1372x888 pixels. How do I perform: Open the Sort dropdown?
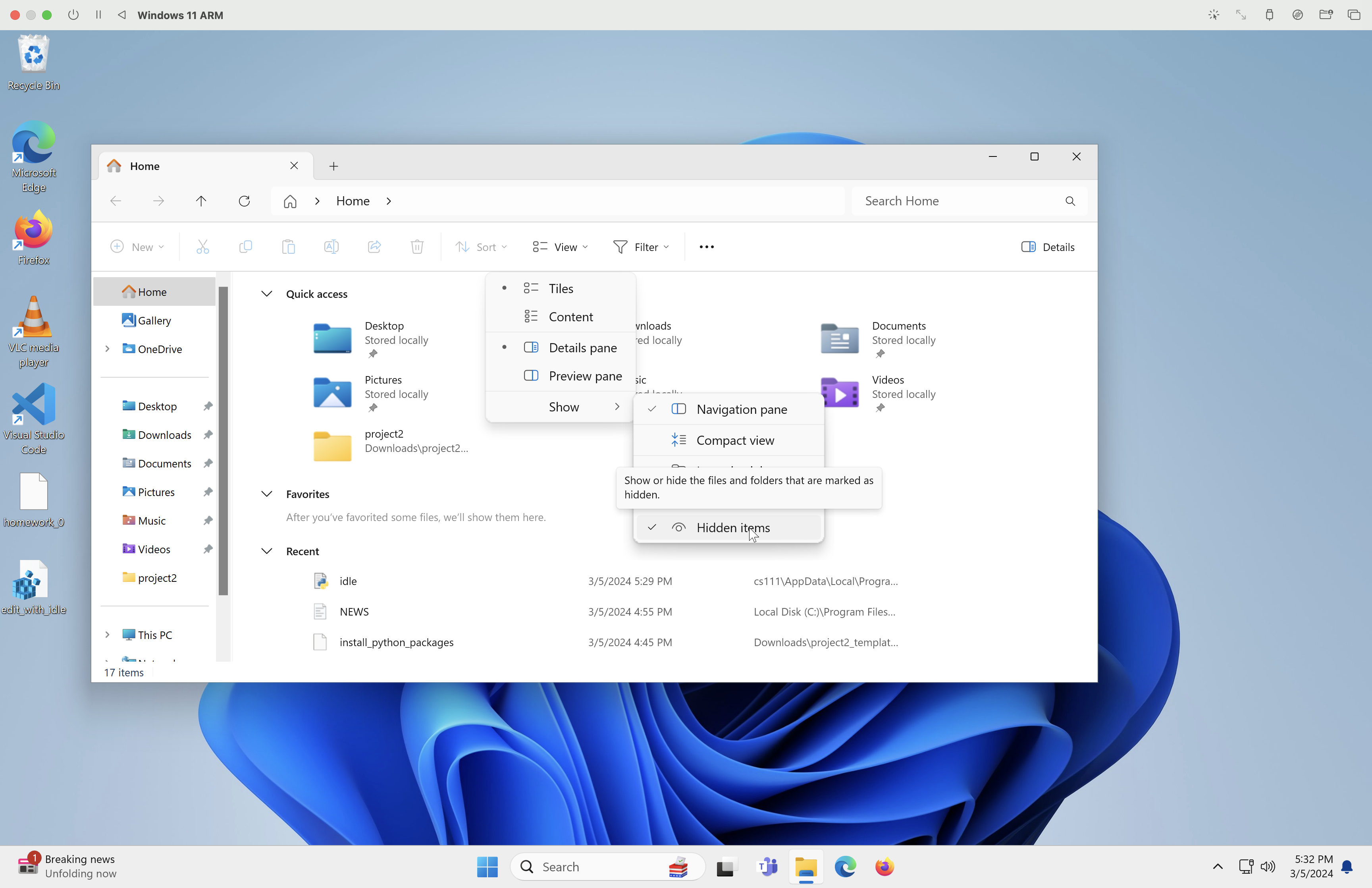[481, 247]
